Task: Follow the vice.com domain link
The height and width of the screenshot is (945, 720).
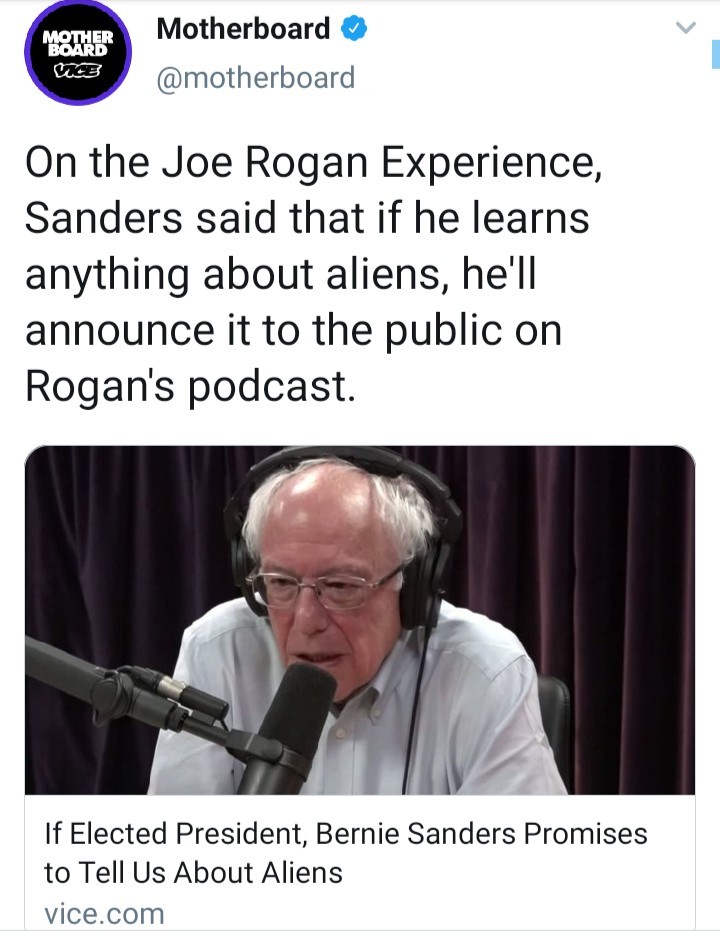Action: point(104,914)
